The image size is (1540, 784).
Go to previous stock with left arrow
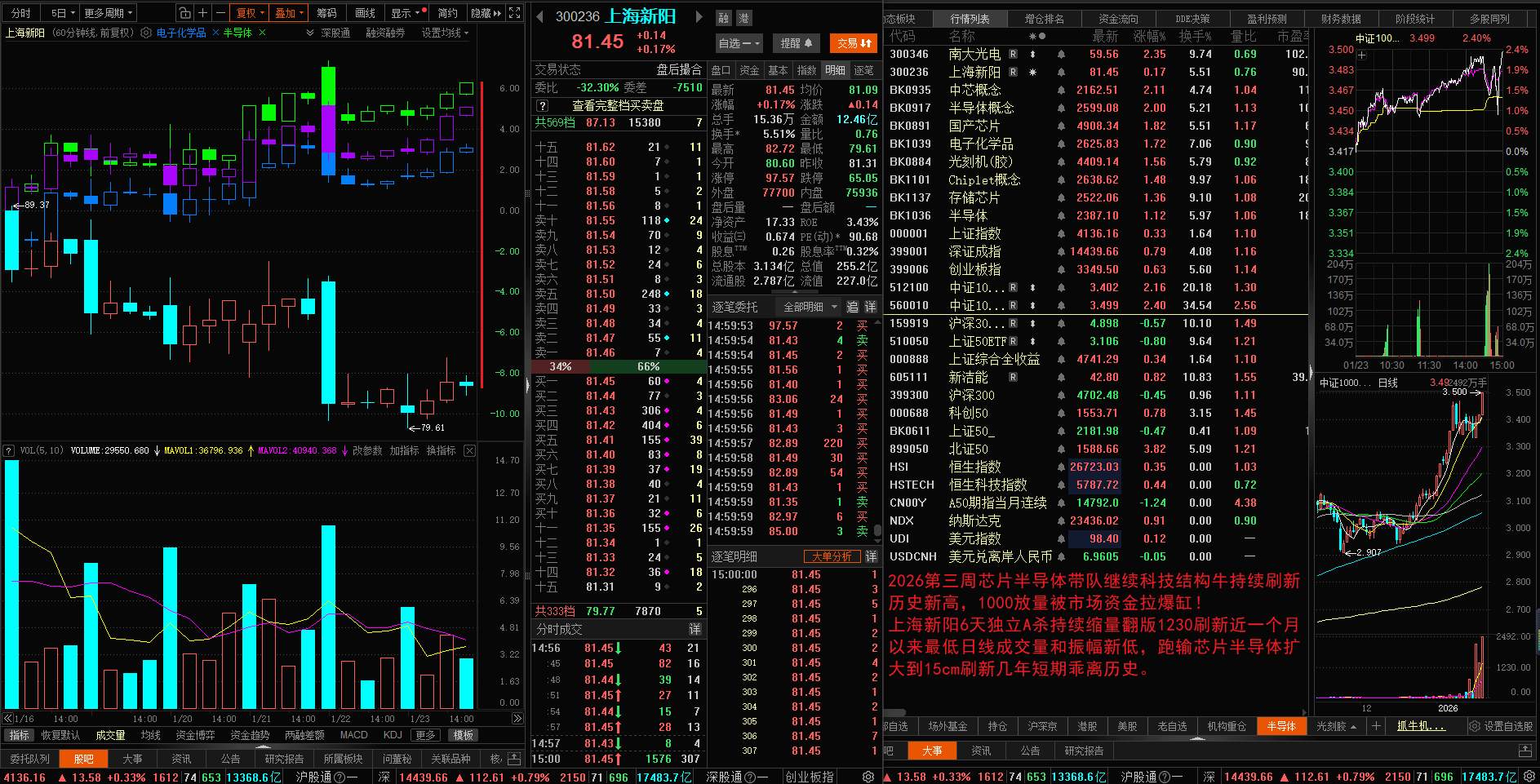pos(540,16)
